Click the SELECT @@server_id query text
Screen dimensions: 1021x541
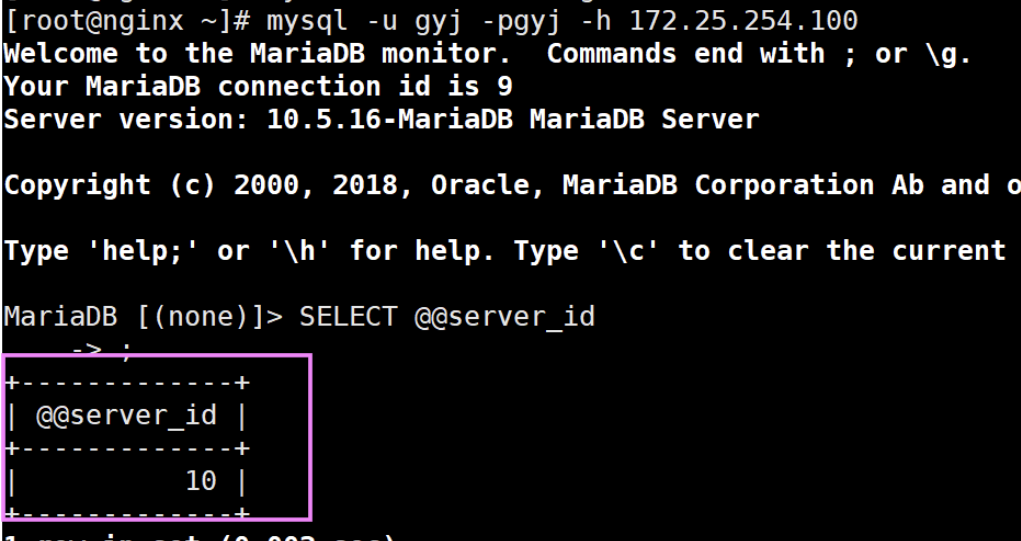447,317
